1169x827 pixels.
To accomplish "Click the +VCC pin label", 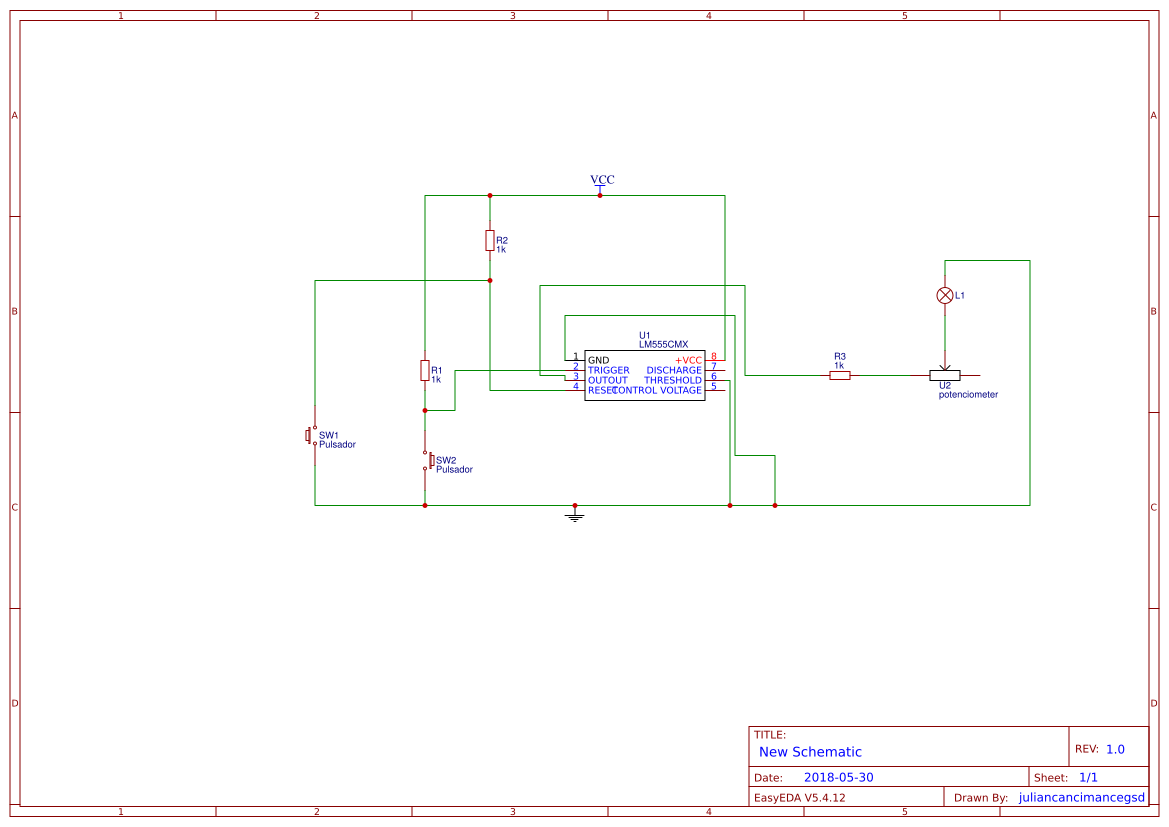I will click(x=688, y=360).
